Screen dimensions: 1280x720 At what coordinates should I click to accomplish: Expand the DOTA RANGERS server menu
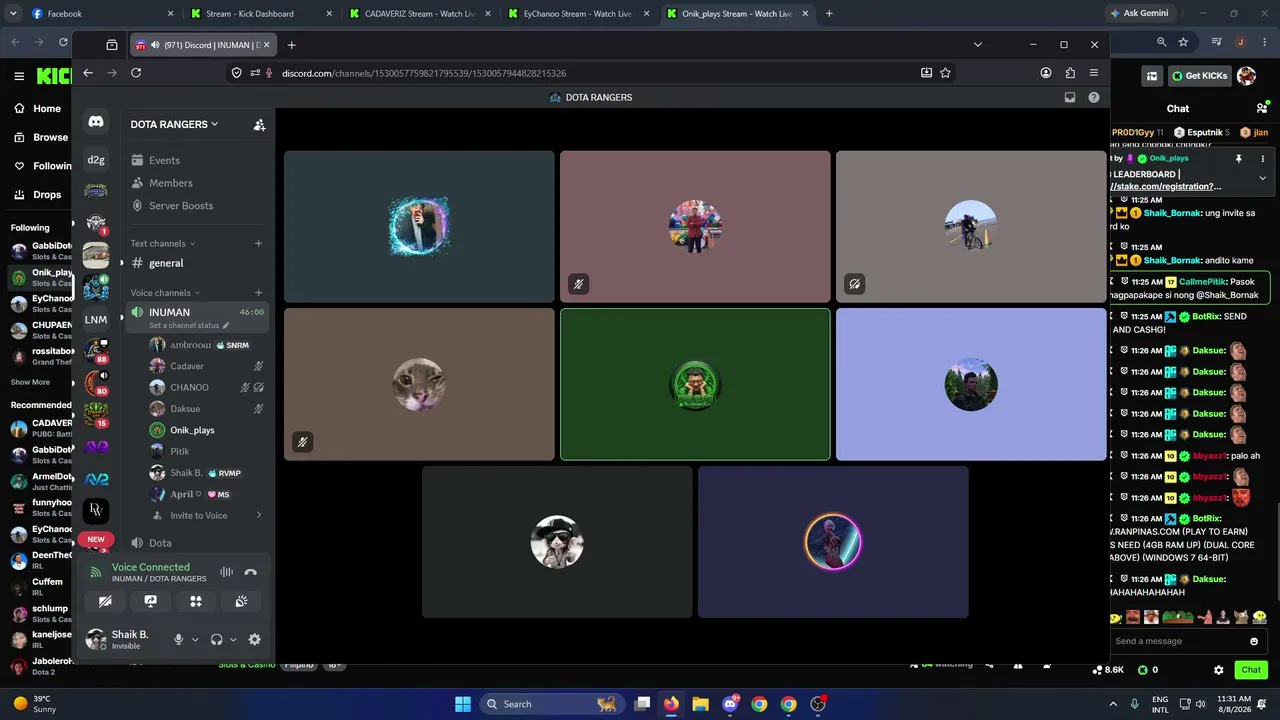[x=174, y=124]
